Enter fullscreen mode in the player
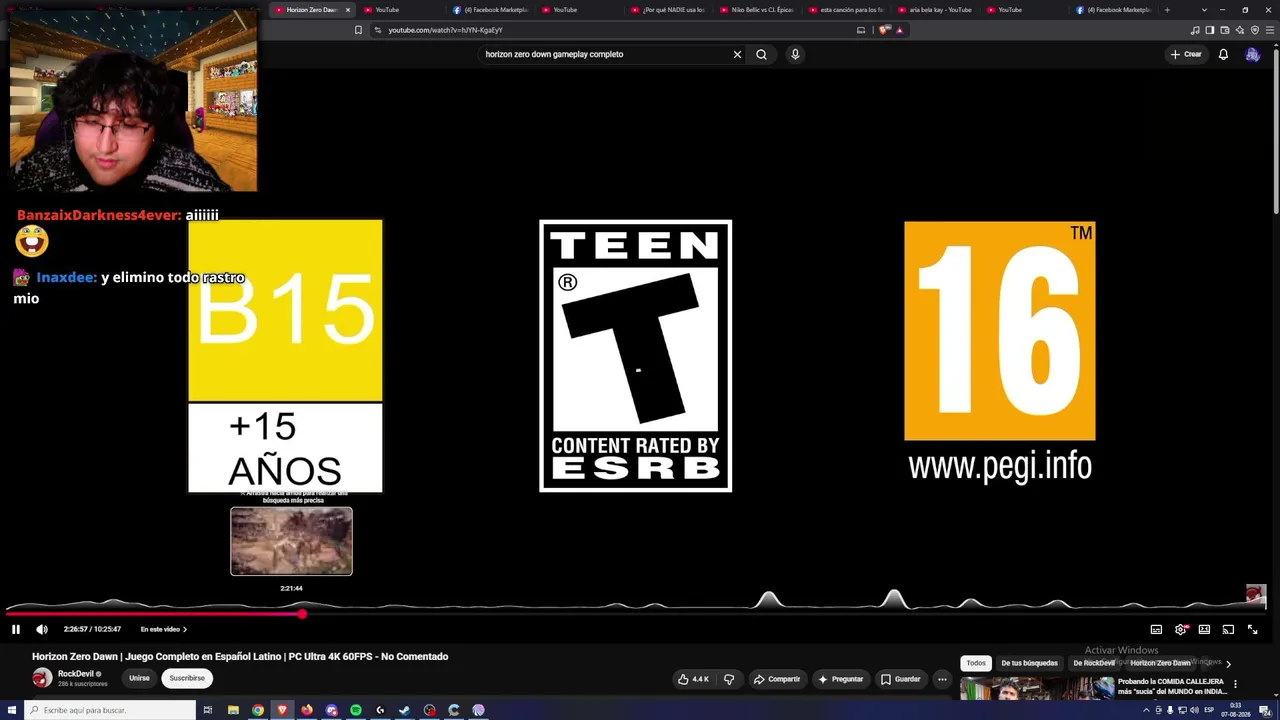Screen dimensions: 1280x720 [1252, 629]
